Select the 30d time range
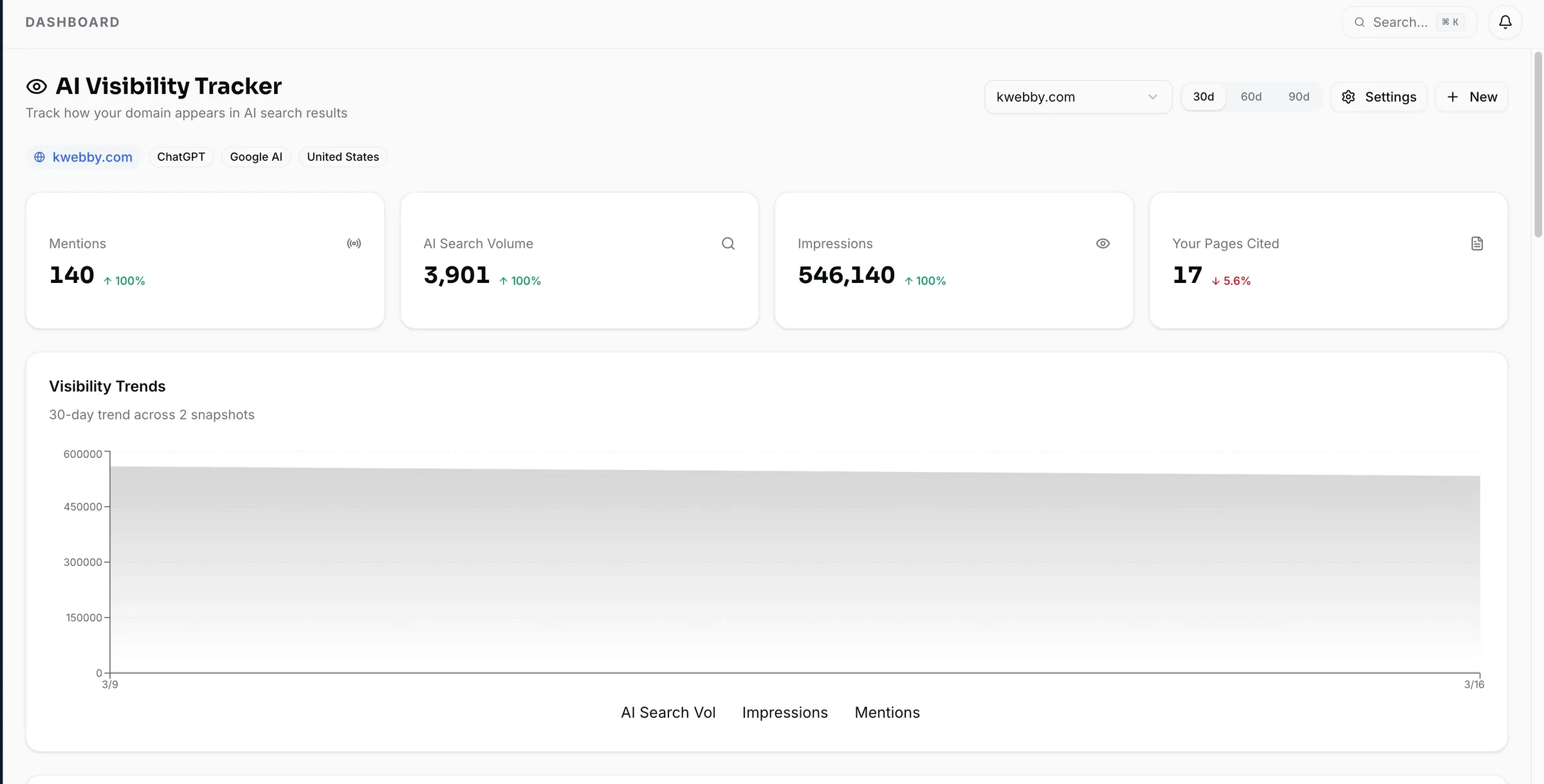Image resolution: width=1544 pixels, height=784 pixels. pyautogui.click(x=1203, y=97)
